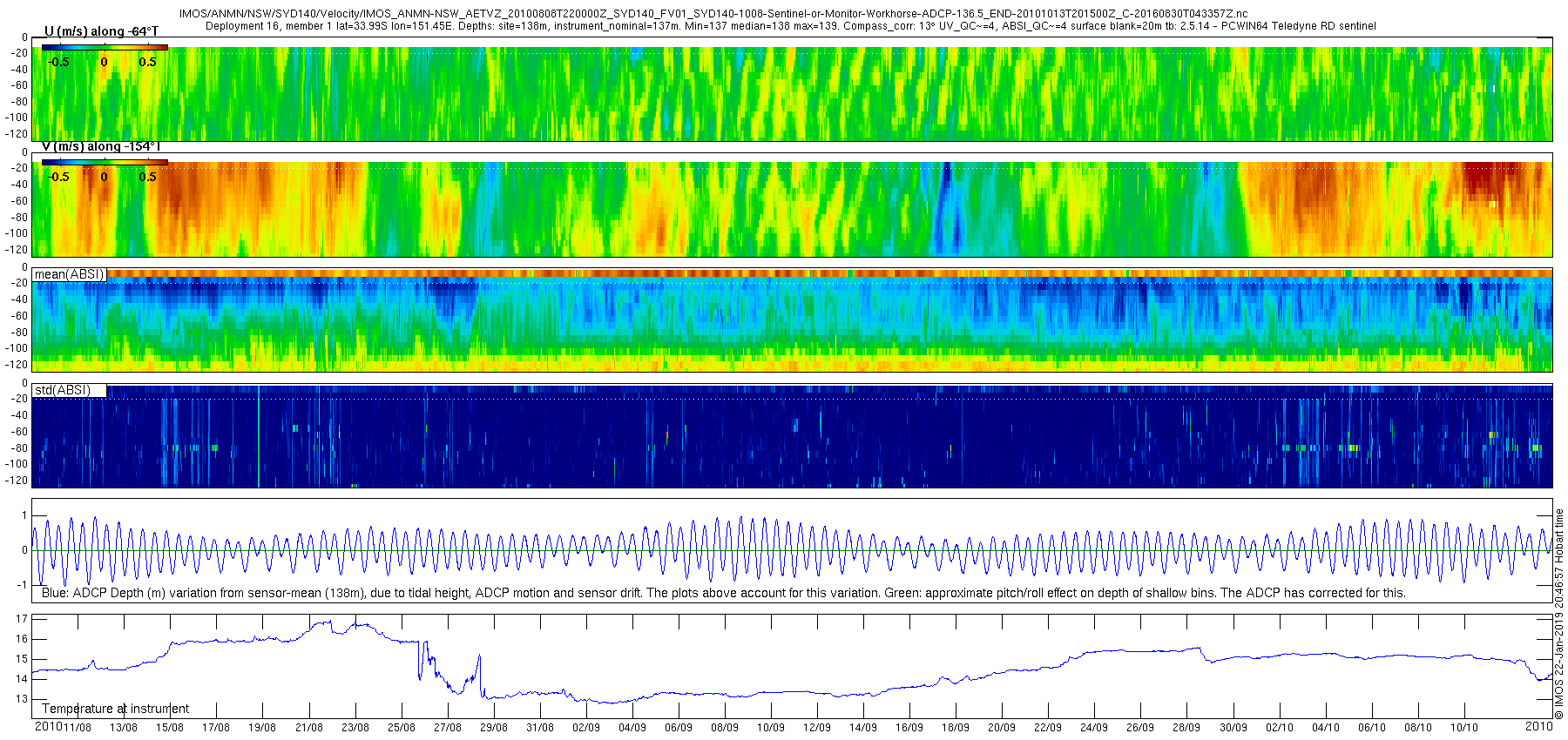The image size is (1568, 740).
Task: Click the '16/09' date tick label
Action: pyautogui.click(x=909, y=728)
